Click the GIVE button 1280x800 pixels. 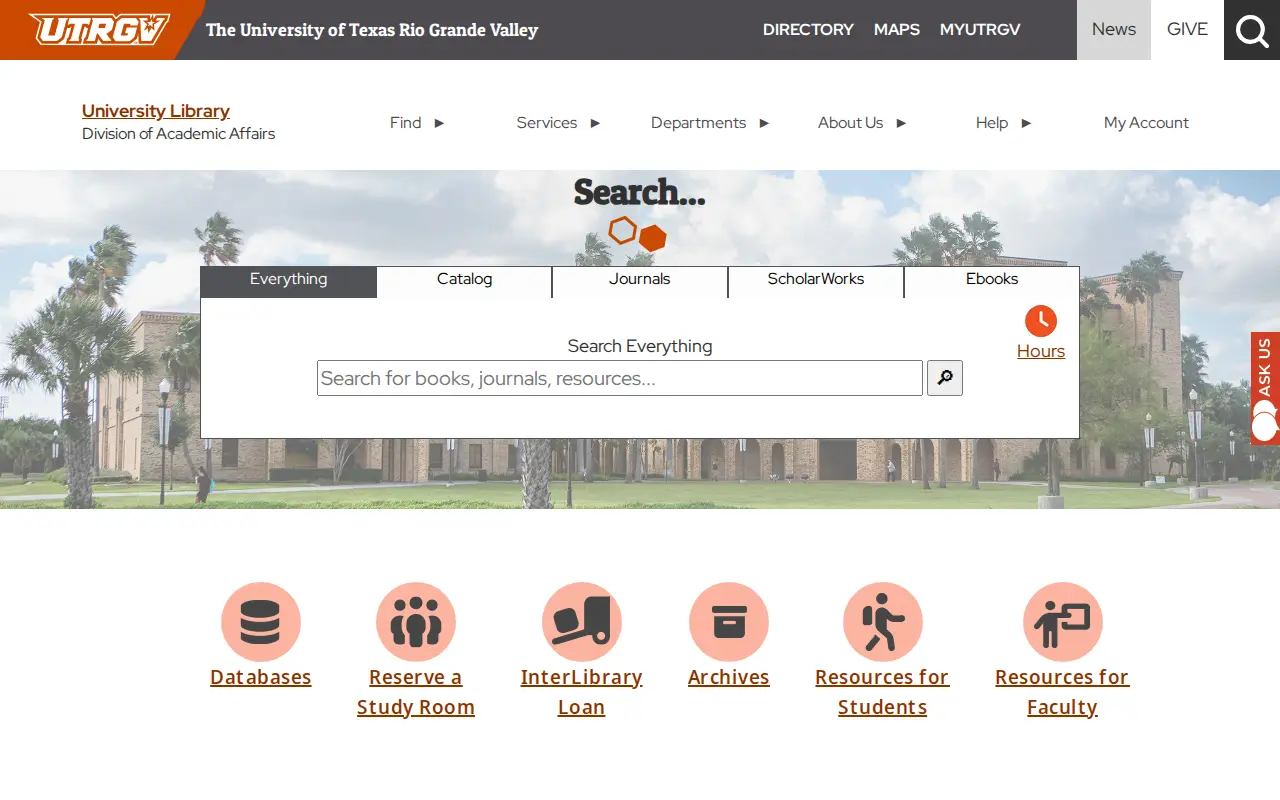(x=1187, y=30)
